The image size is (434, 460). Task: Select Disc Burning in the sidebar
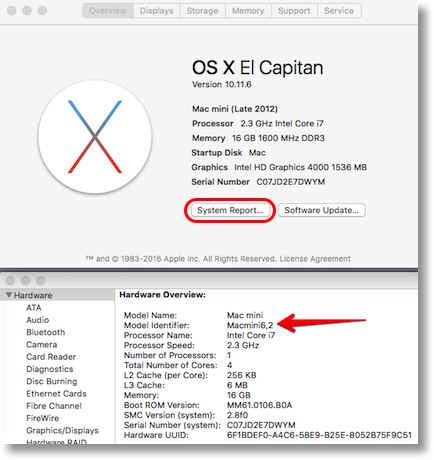click(x=52, y=381)
